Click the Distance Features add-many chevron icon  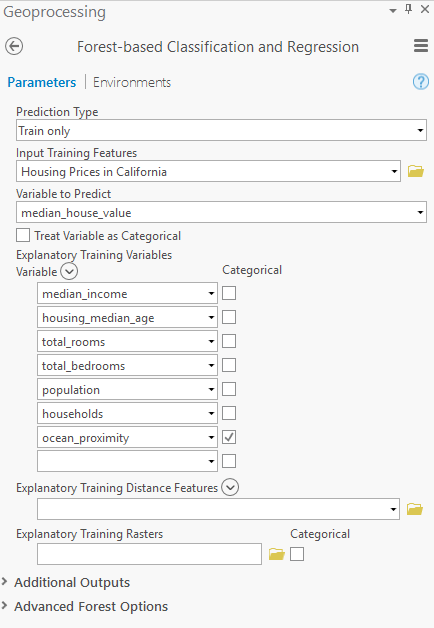click(x=230, y=487)
